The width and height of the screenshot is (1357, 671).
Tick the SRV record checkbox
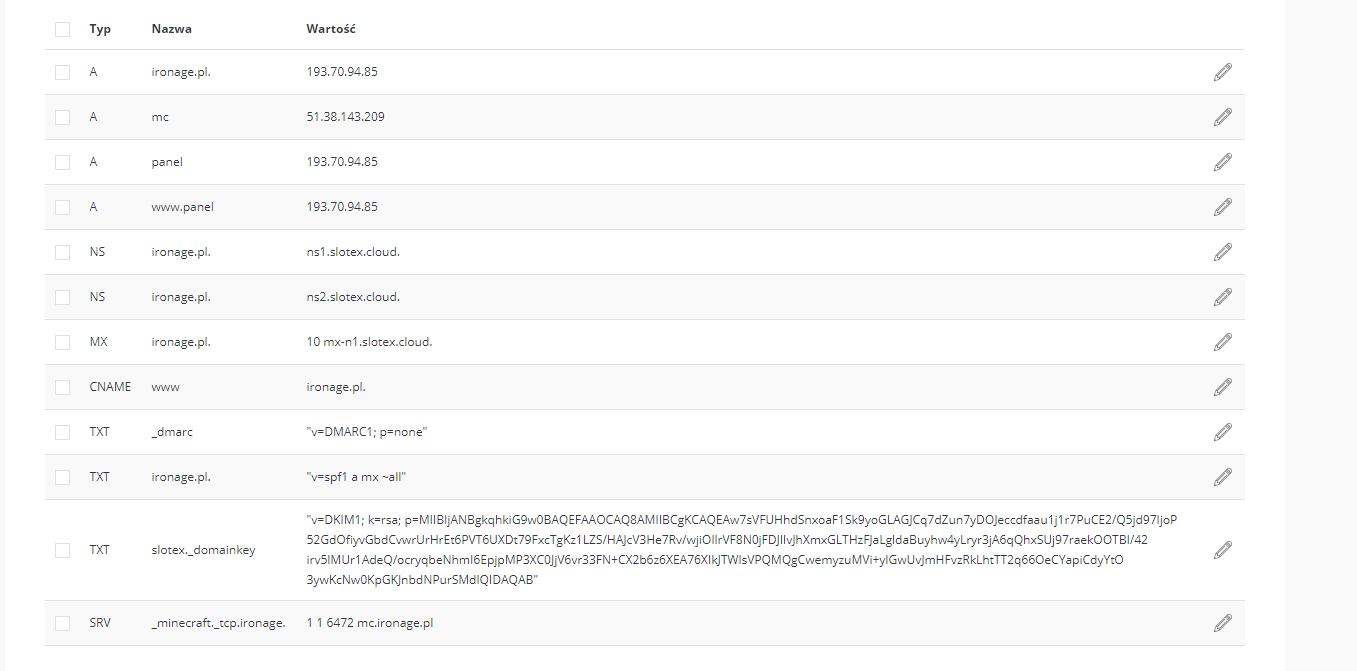coord(63,623)
